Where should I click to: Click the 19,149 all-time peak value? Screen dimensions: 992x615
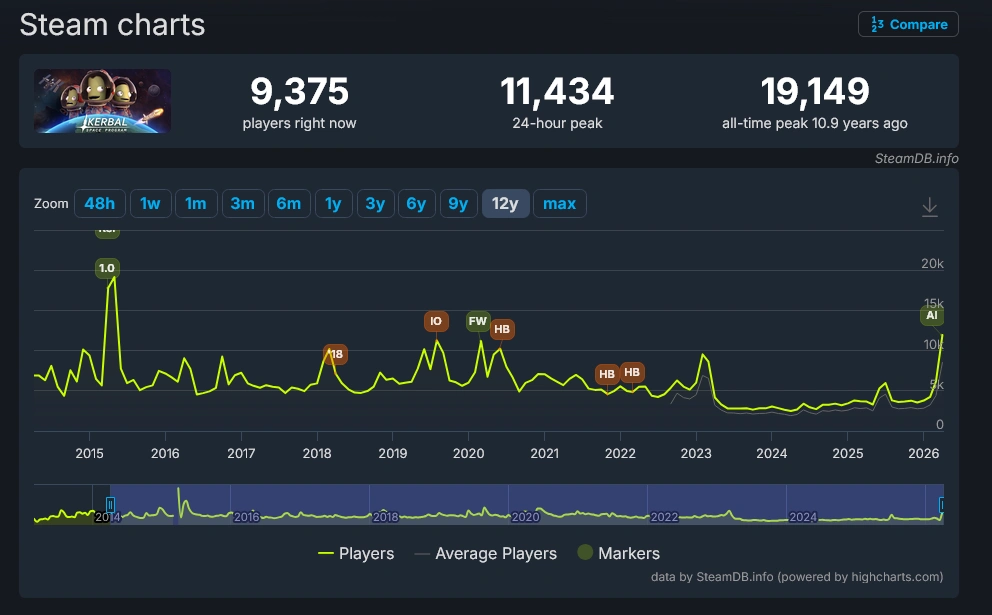[815, 91]
